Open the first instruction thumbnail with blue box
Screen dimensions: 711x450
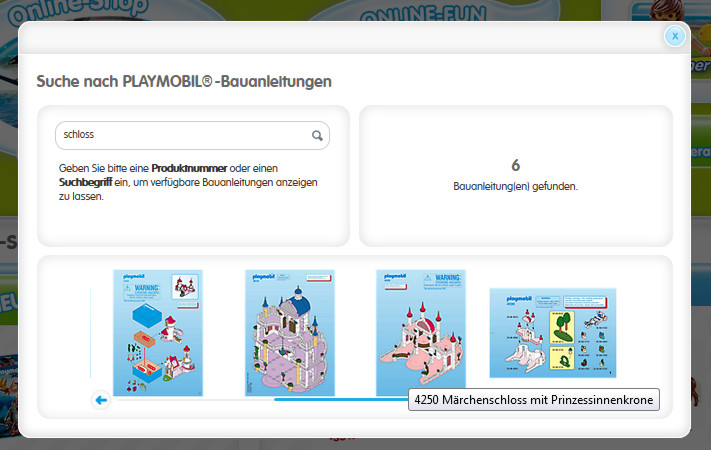158,332
